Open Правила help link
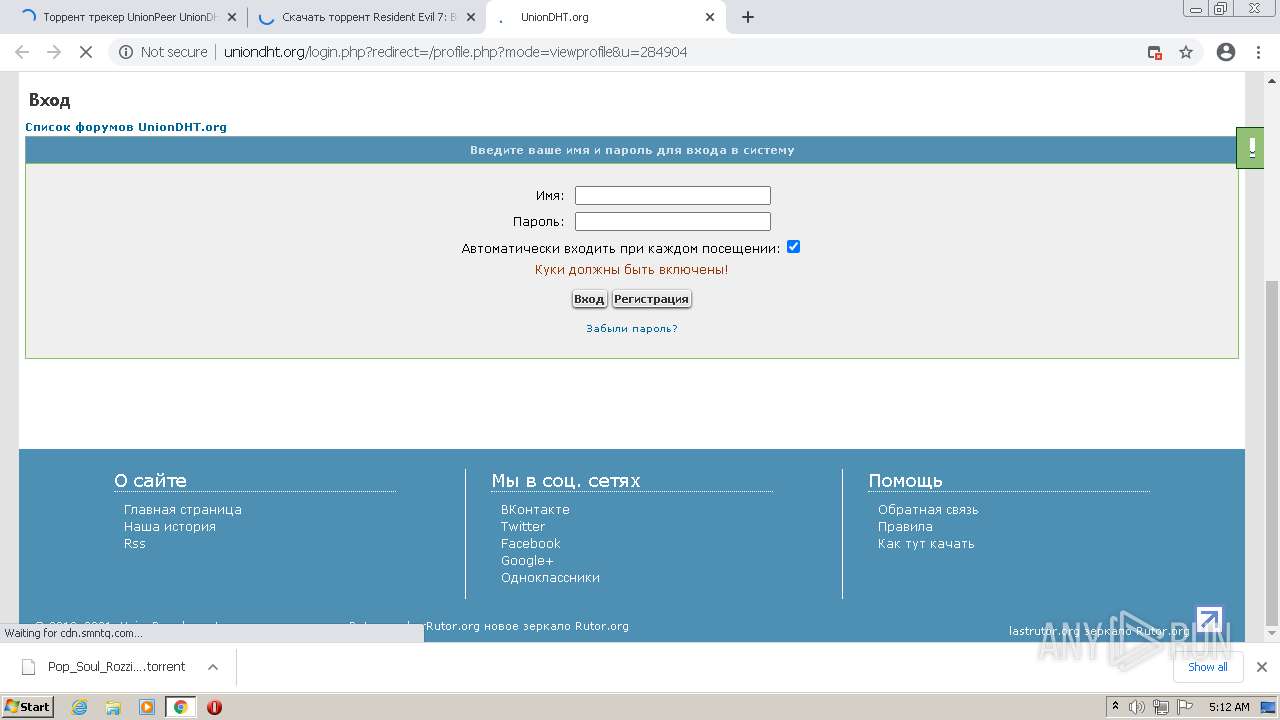This screenshot has width=1280, height=720. tap(905, 527)
